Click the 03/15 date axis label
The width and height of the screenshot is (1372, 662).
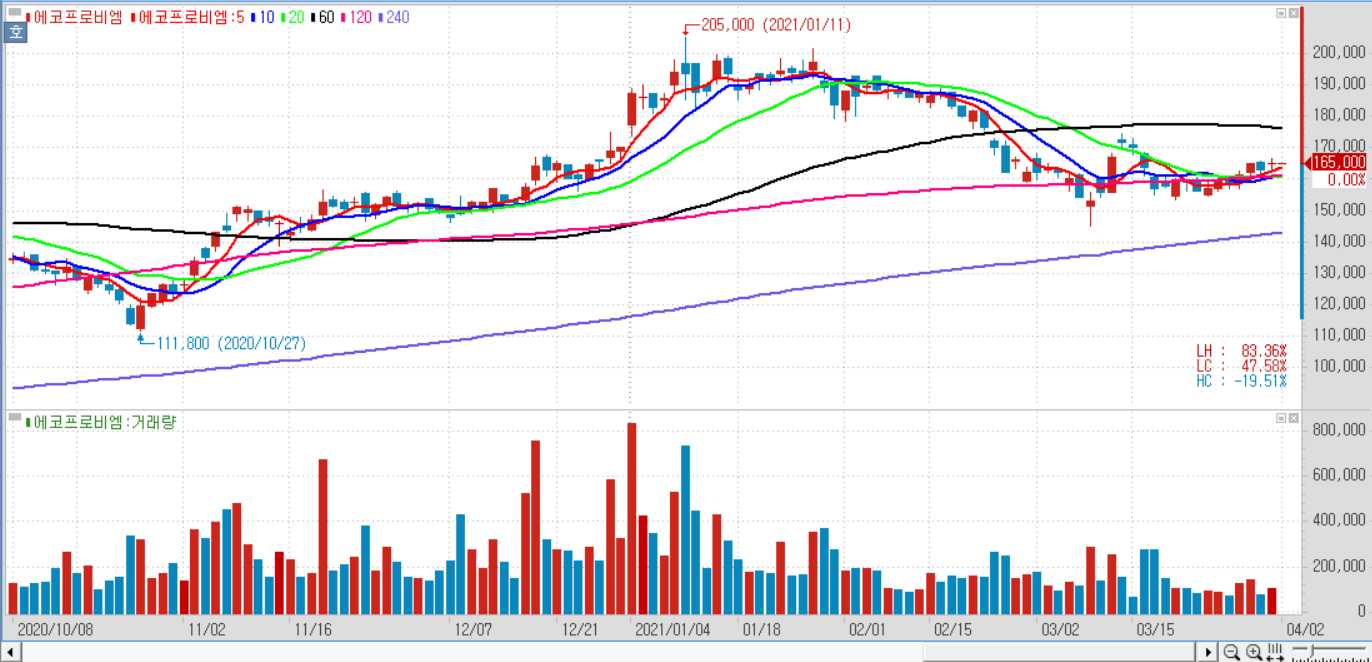1155,630
